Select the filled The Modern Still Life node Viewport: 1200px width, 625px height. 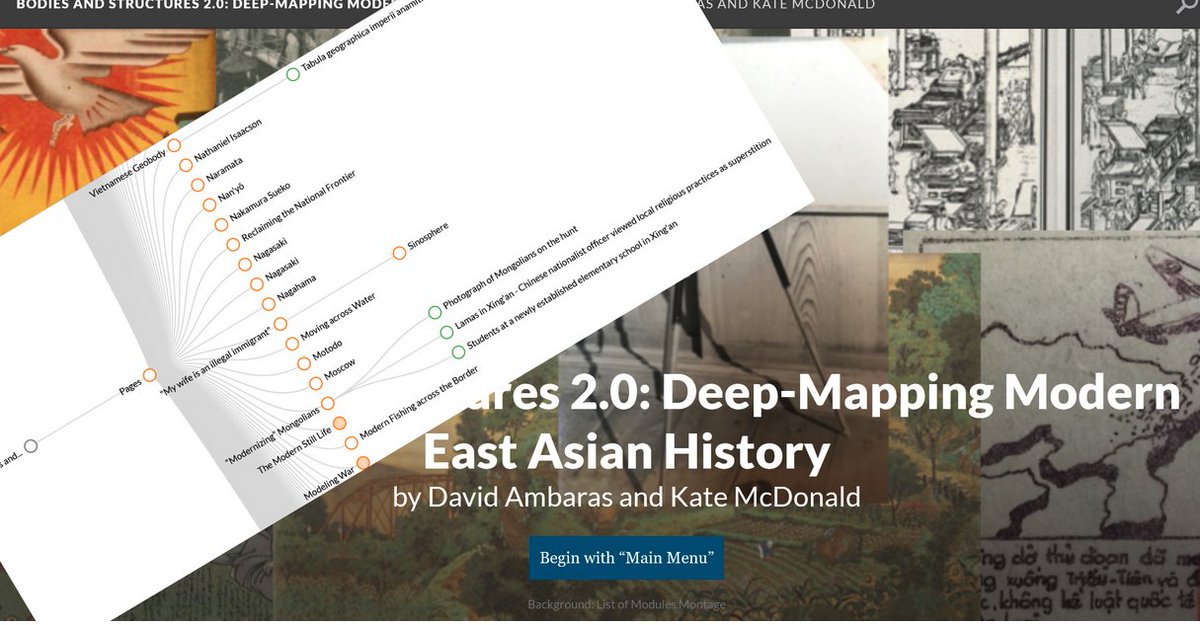(x=339, y=423)
